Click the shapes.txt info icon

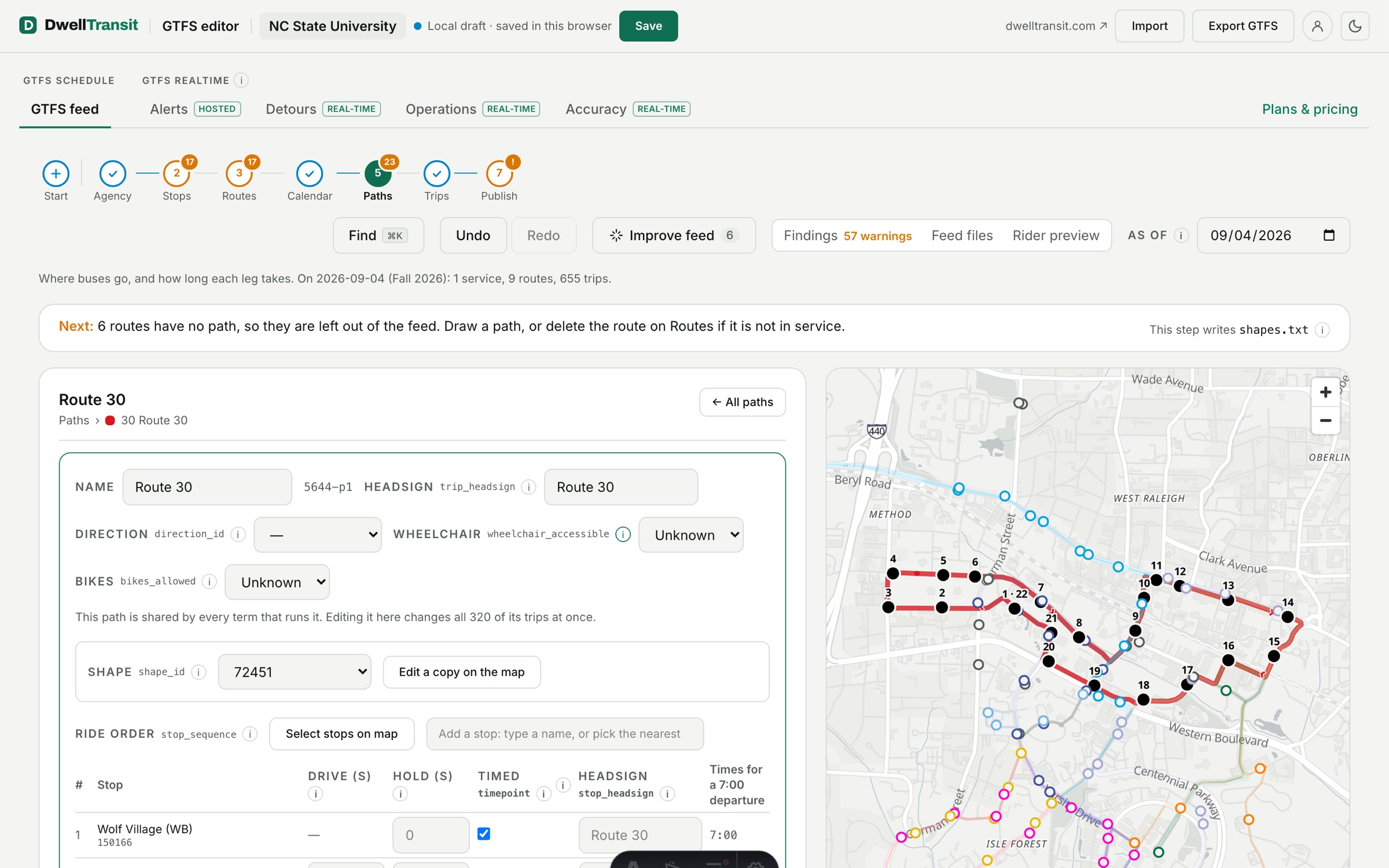point(1322,330)
